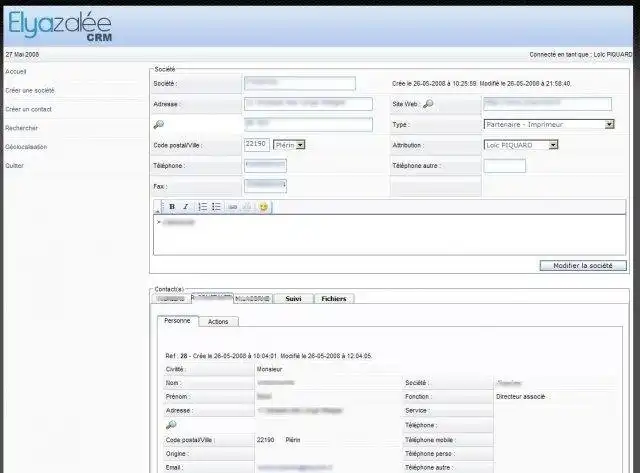Click the 'Monsieur' civilité value

coord(269,369)
